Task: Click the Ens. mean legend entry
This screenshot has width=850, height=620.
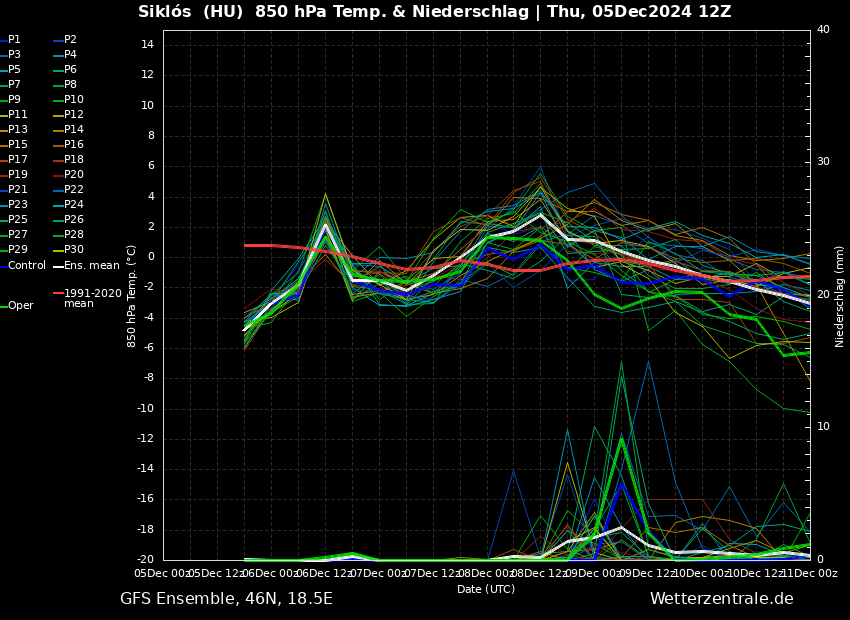Action: (x=91, y=266)
